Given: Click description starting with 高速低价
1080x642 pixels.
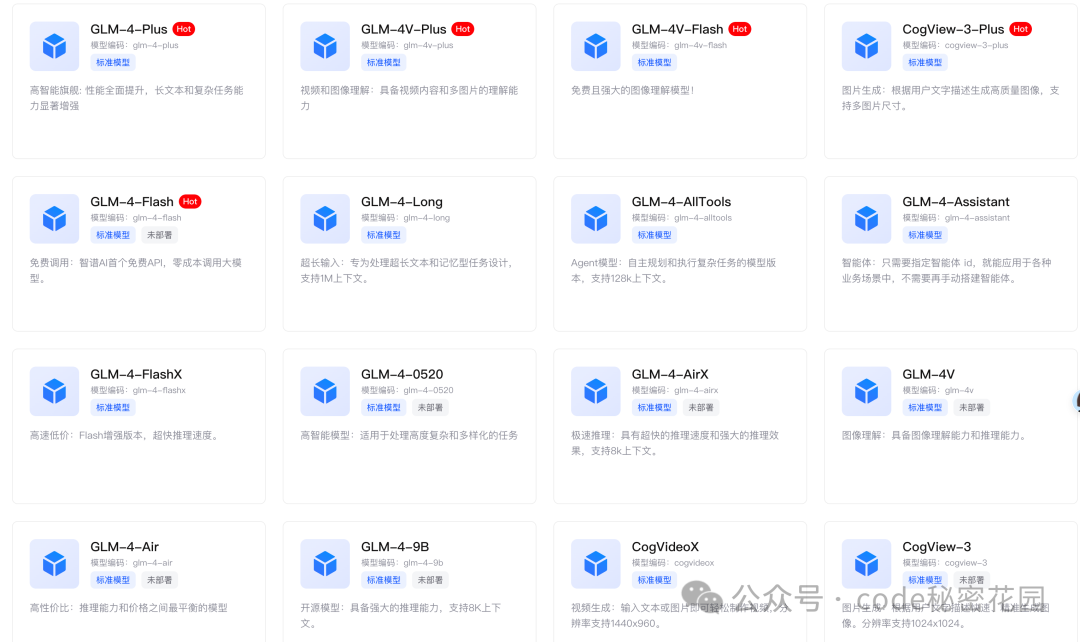Looking at the screenshot, I should [124, 435].
